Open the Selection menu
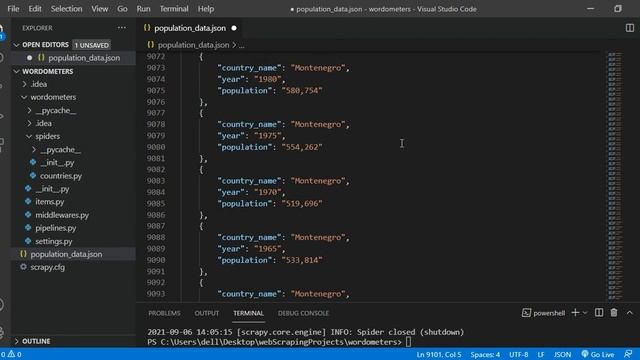 tap(66, 9)
